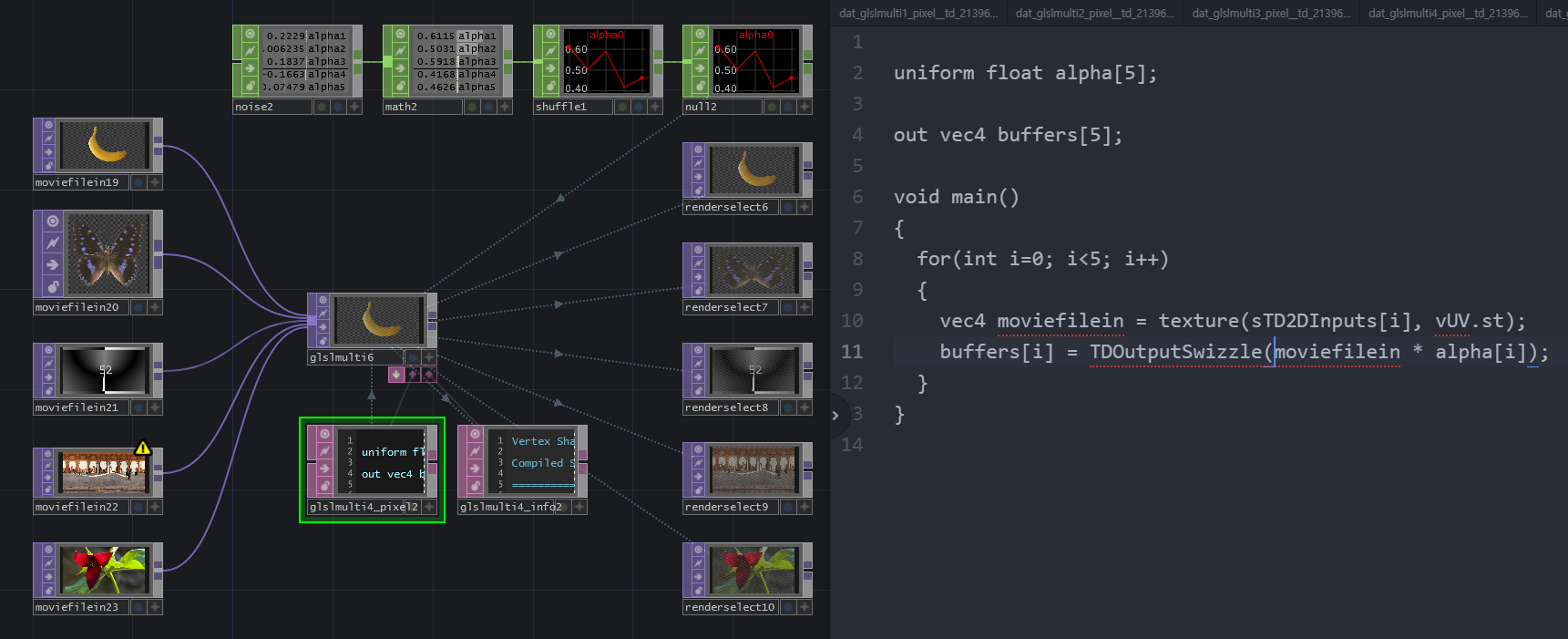The image size is (1568, 639).
Task: Click the plus viewer-active button on moviefilein21
Action: (x=155, y=407)
